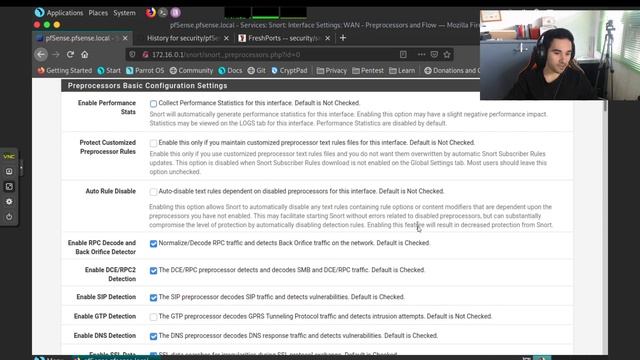Click the VNC power disconnect icon

coord(9,217)
